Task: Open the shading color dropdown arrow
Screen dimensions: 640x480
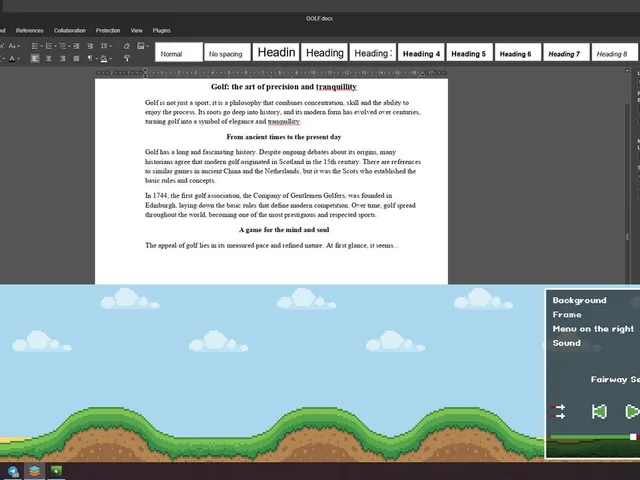Action: [x=110, y=59]
